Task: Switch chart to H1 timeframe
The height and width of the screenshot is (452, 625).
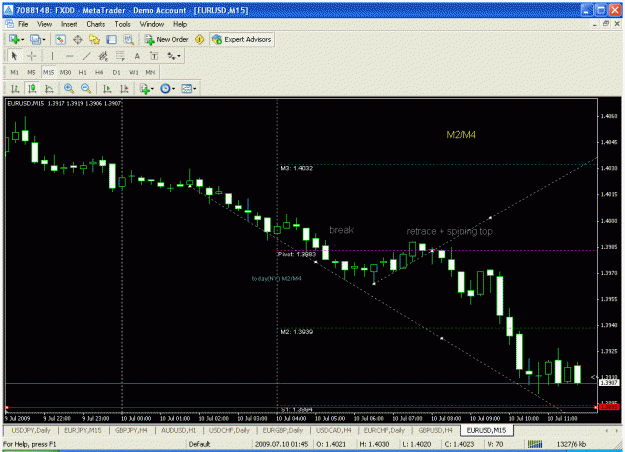Action: (x=83, y=72)
